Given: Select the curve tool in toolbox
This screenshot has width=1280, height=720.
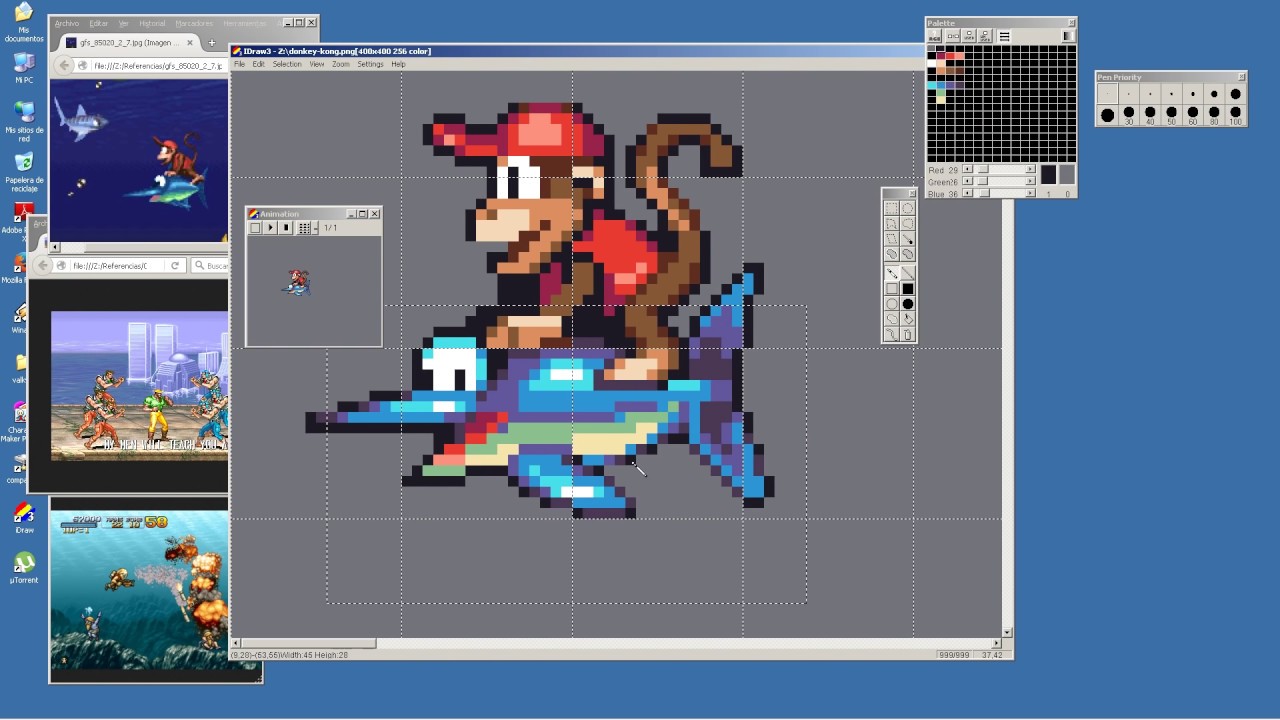Looking at the screenshot, I should point(892,333).
